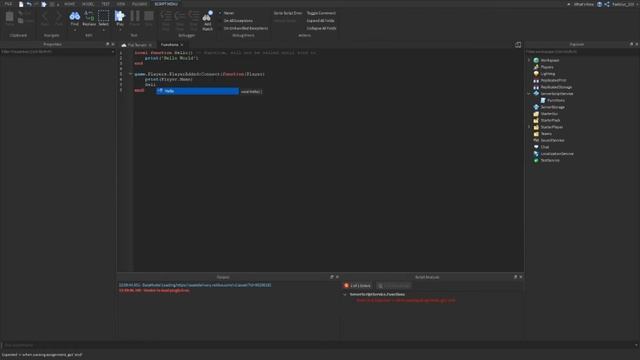Select TestService in Explorer
This screenshot has height=360, width=640.
pyautogui.click(x=550, y=160)
